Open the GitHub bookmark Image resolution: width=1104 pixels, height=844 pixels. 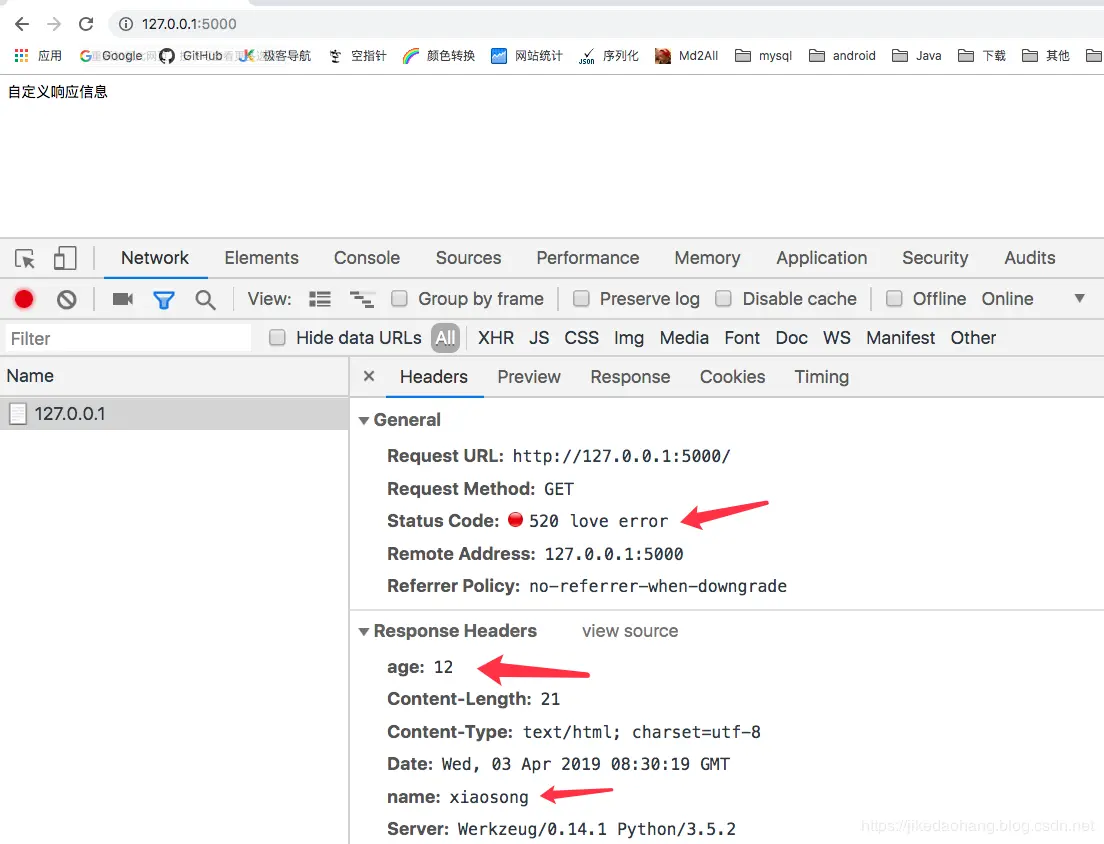tap(191, 56)
